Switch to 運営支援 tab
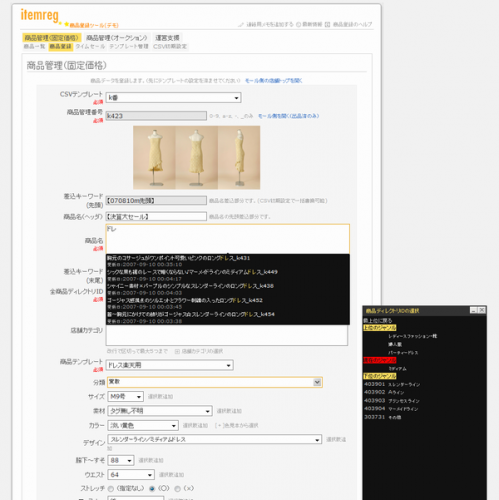Screen dimensions: 499x500 click(x=167, y=38)
